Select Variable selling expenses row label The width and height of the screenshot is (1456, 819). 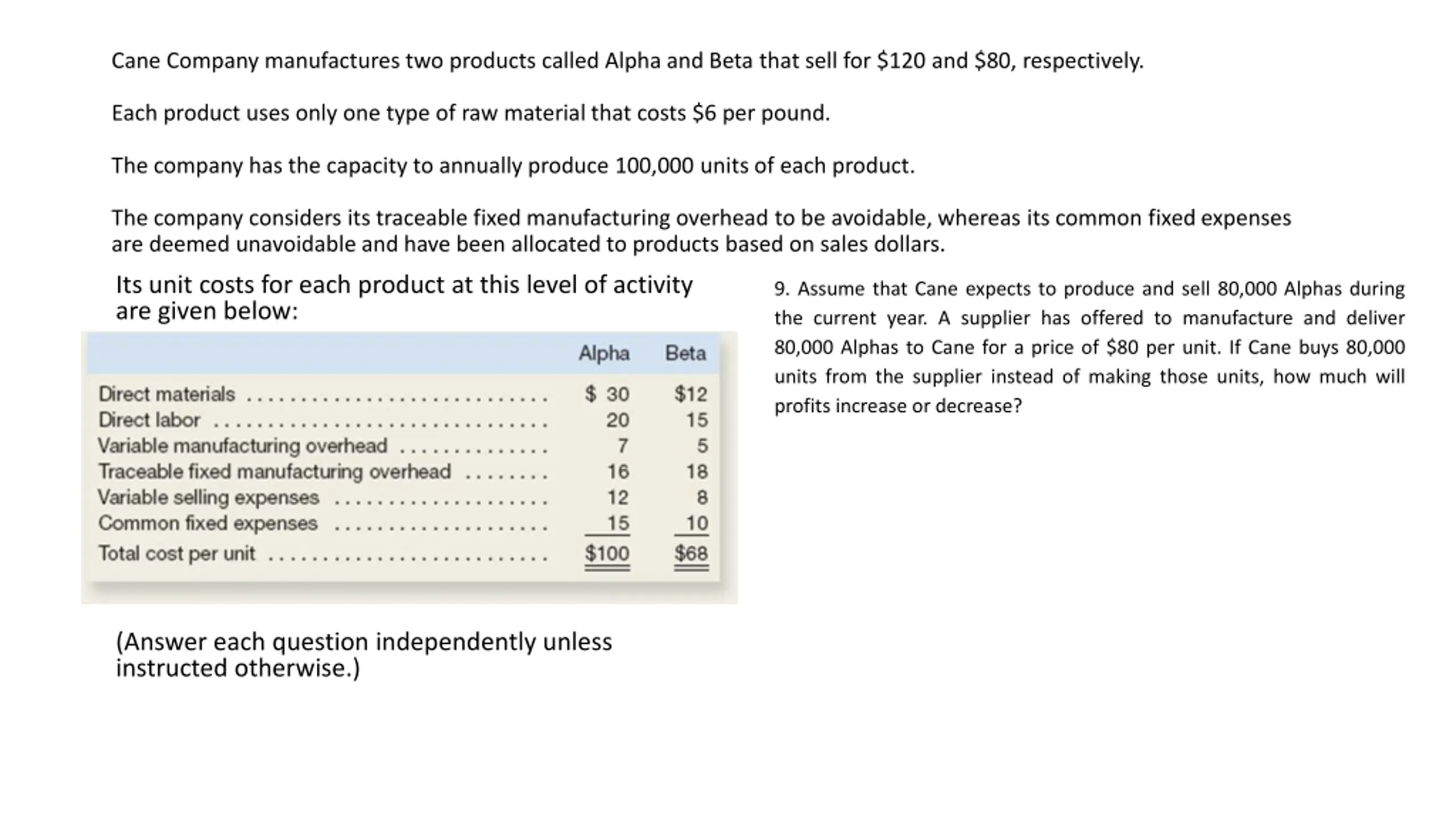point(208,497)
